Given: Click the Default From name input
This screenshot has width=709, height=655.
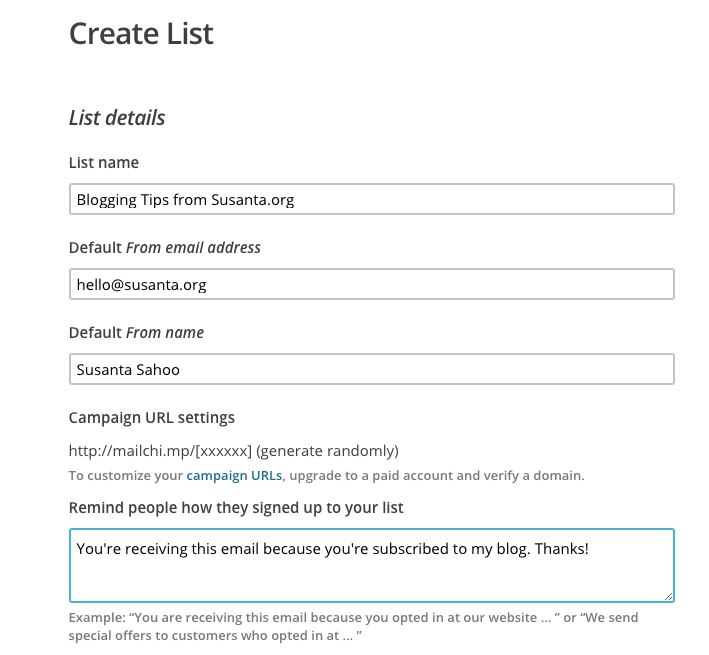Looking at the screenshot, I should pos(371,369).
